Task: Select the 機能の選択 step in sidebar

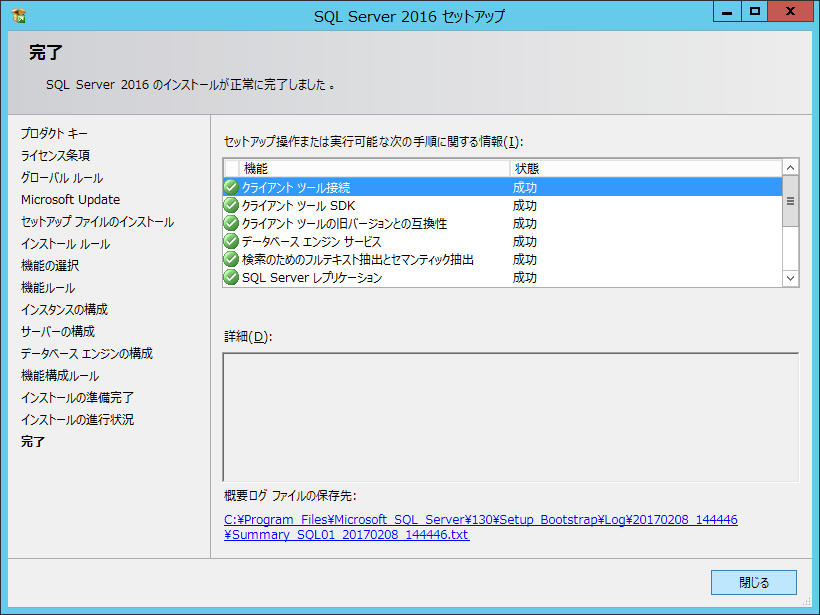Action: 50,265
